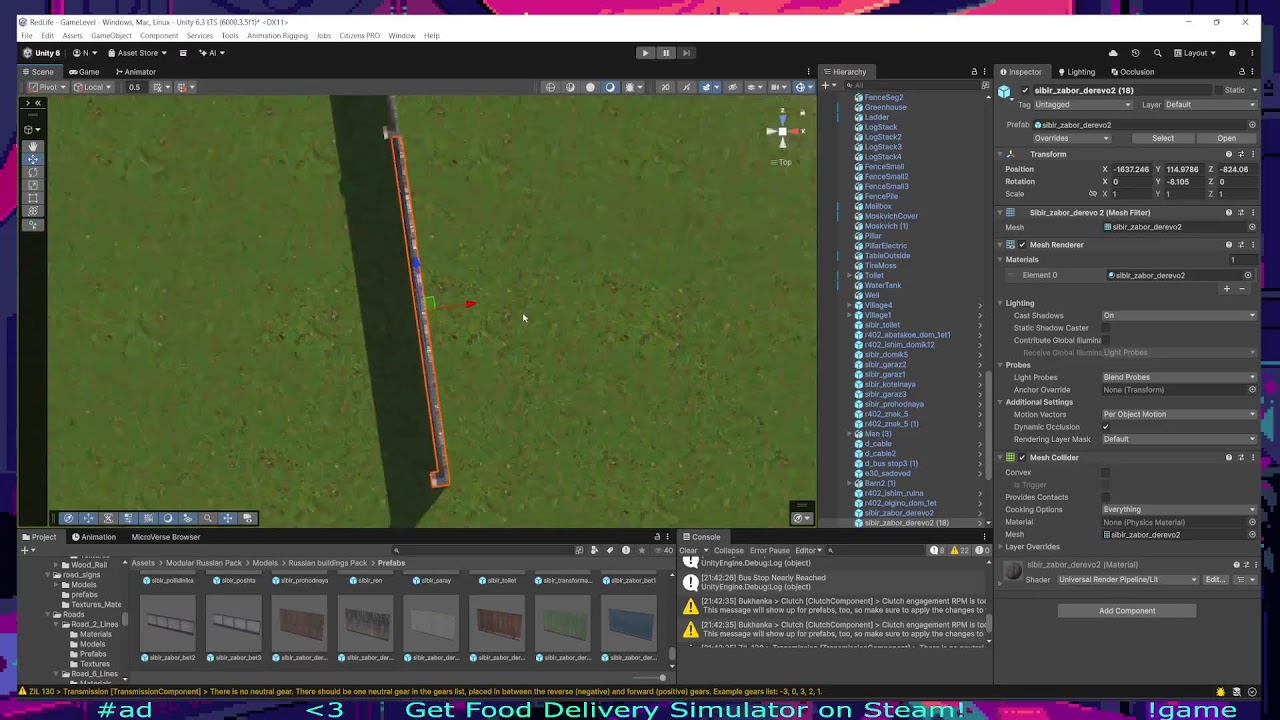Select the Transform tool
Image resolution: width=1280 pixels, height=720 pixels.
(x=33, y=211)
